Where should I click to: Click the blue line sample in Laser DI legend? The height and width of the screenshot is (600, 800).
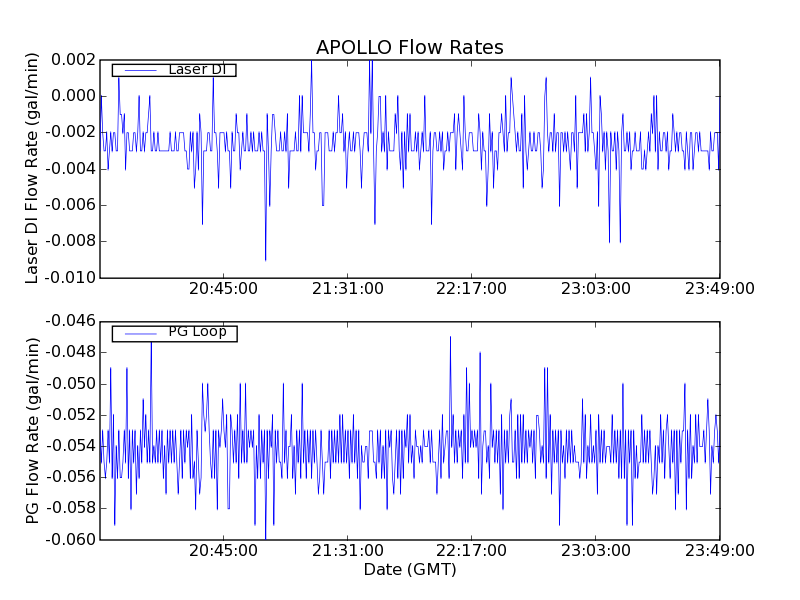[141, 70]
